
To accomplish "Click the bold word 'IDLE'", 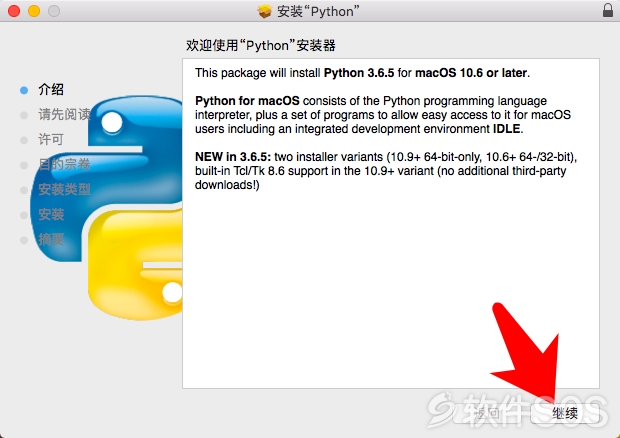I will coord(506,129).
